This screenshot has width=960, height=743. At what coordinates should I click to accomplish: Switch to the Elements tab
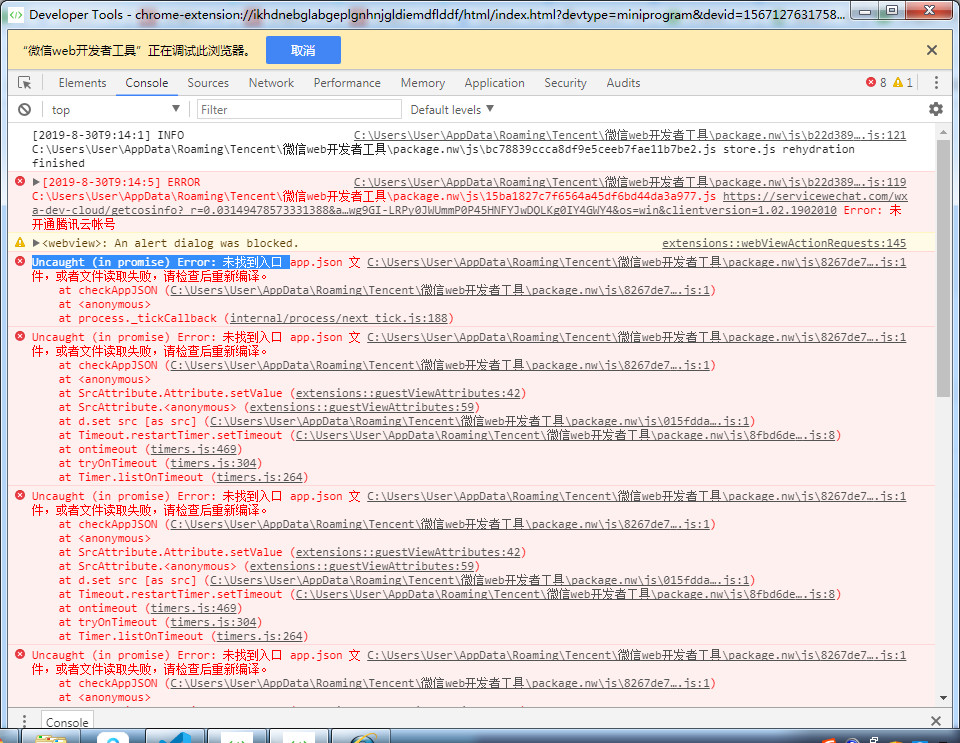tap(82, 83)
